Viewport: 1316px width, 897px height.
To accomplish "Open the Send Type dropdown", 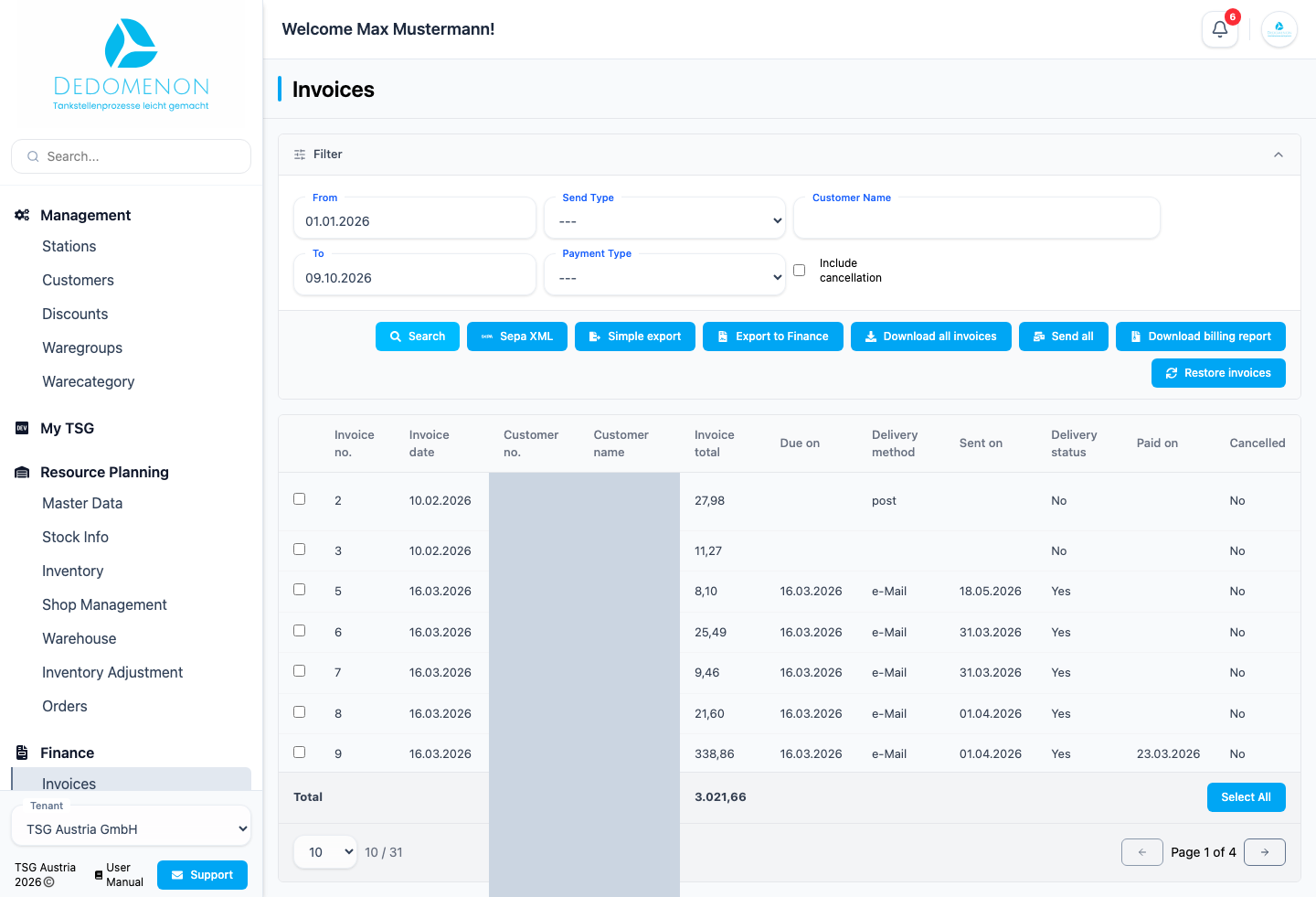I will point(664,220).
